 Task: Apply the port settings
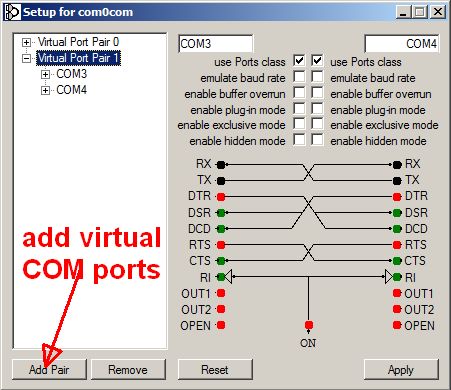401,369
